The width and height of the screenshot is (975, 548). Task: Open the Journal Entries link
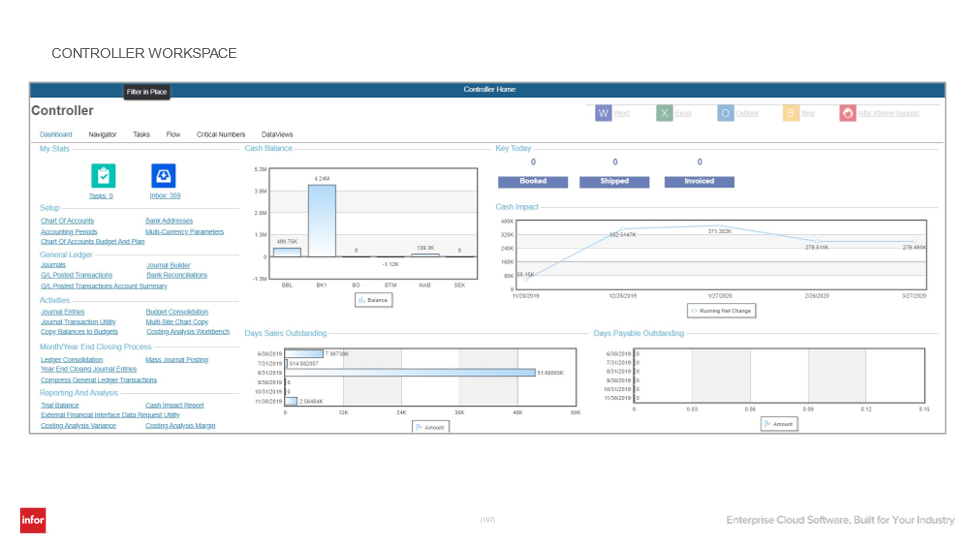(62, 312)
